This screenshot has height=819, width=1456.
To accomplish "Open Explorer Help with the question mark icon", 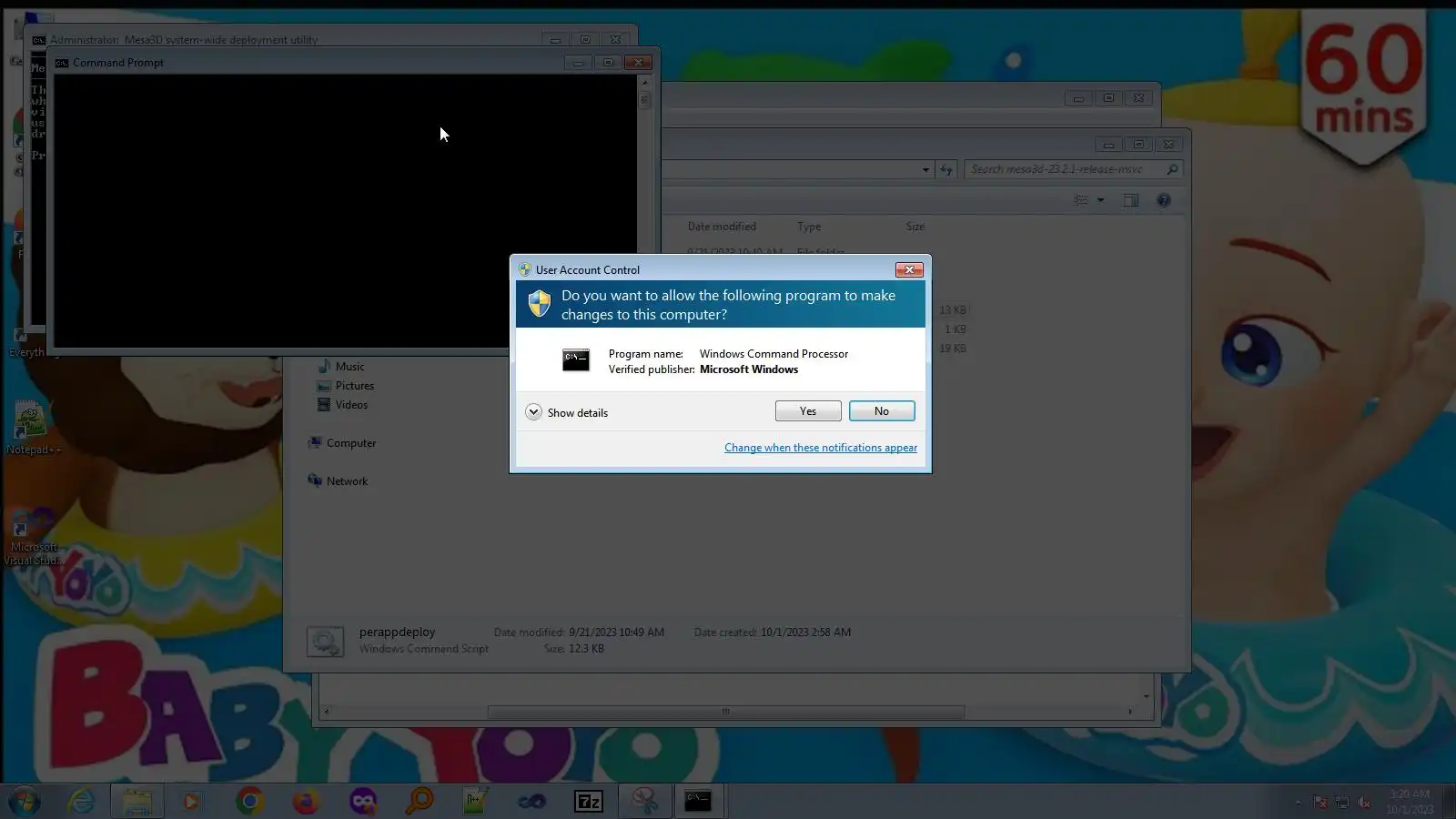I will (x=1163, y=200).
